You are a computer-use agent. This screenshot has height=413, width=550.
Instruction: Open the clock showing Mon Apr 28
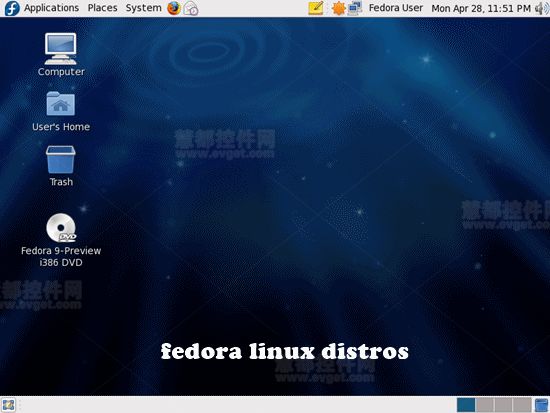(481, 8)
